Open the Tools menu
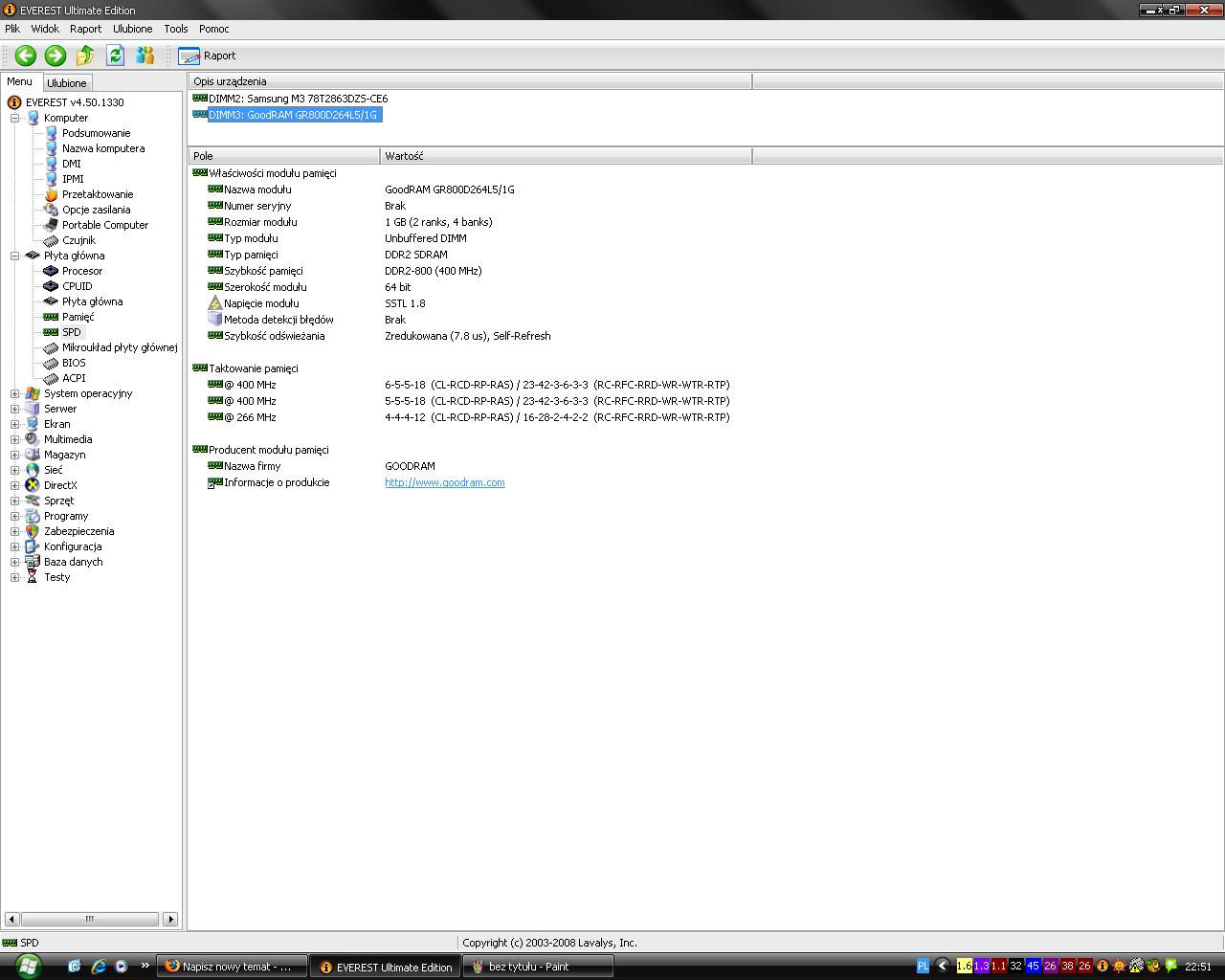Screen dimensions: 1225x980 coord(176,29)
